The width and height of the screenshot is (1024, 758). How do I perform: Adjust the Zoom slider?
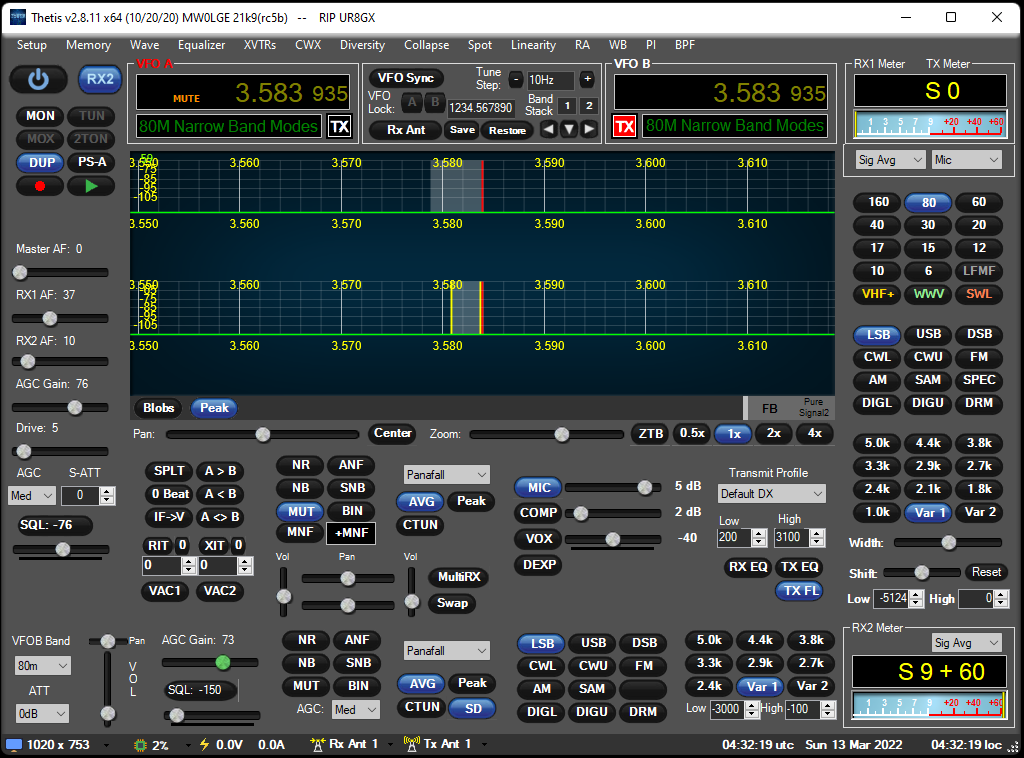546,434
